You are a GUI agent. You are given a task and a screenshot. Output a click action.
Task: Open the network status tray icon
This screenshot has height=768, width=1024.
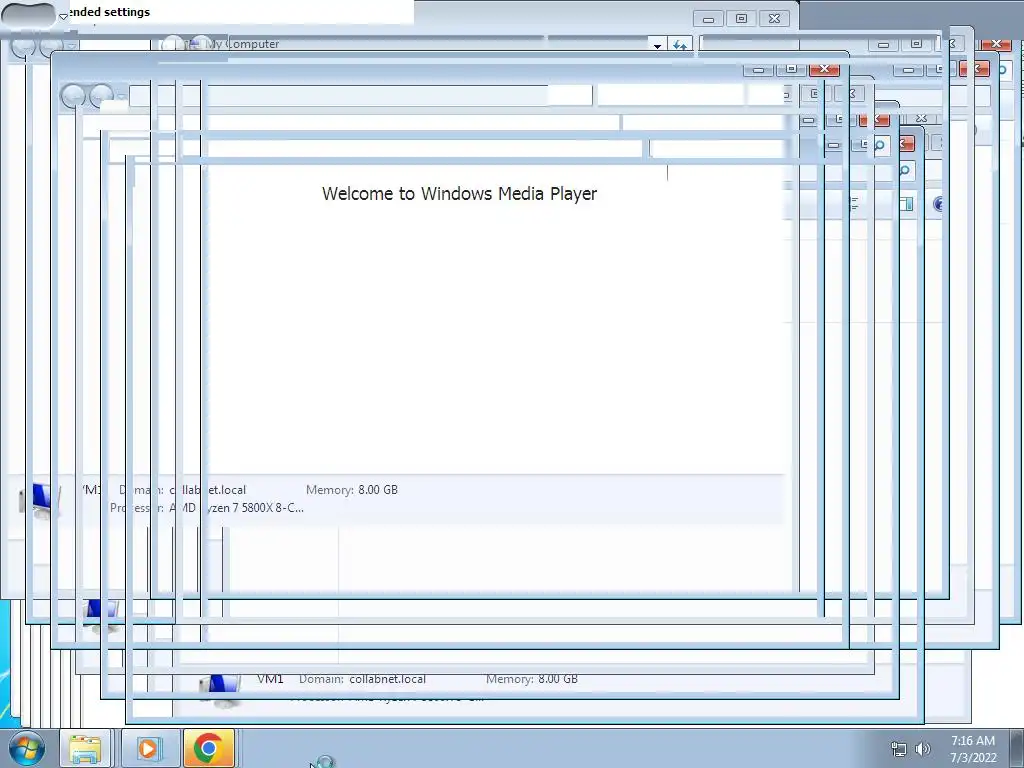pos(899,749)
